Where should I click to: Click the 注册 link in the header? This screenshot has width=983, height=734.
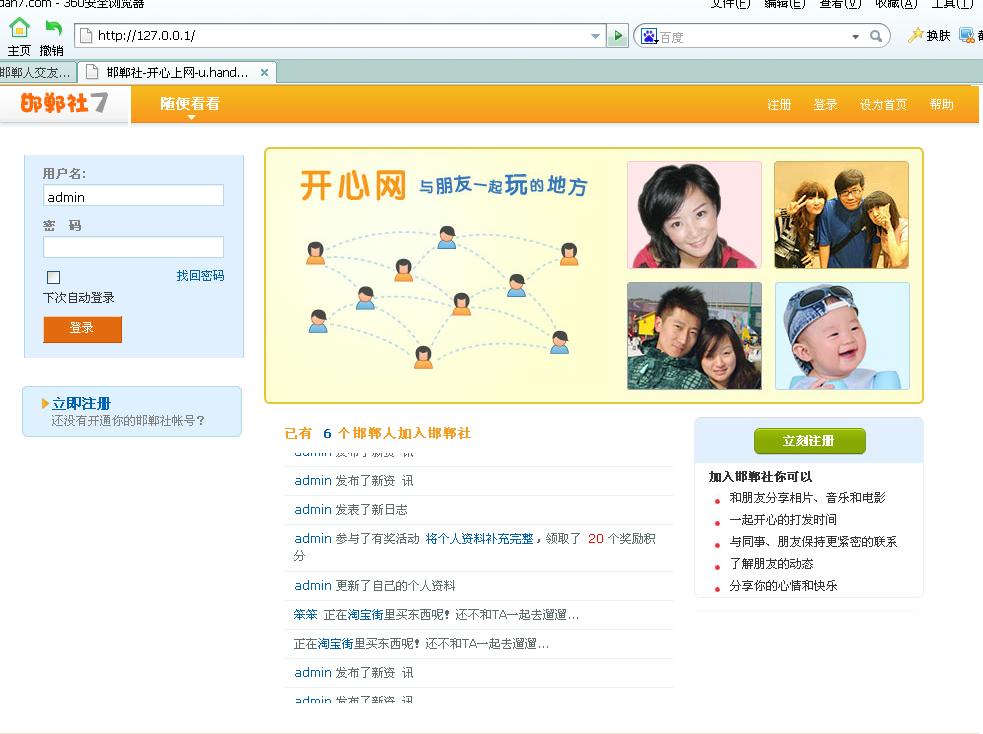pos(779,105)
